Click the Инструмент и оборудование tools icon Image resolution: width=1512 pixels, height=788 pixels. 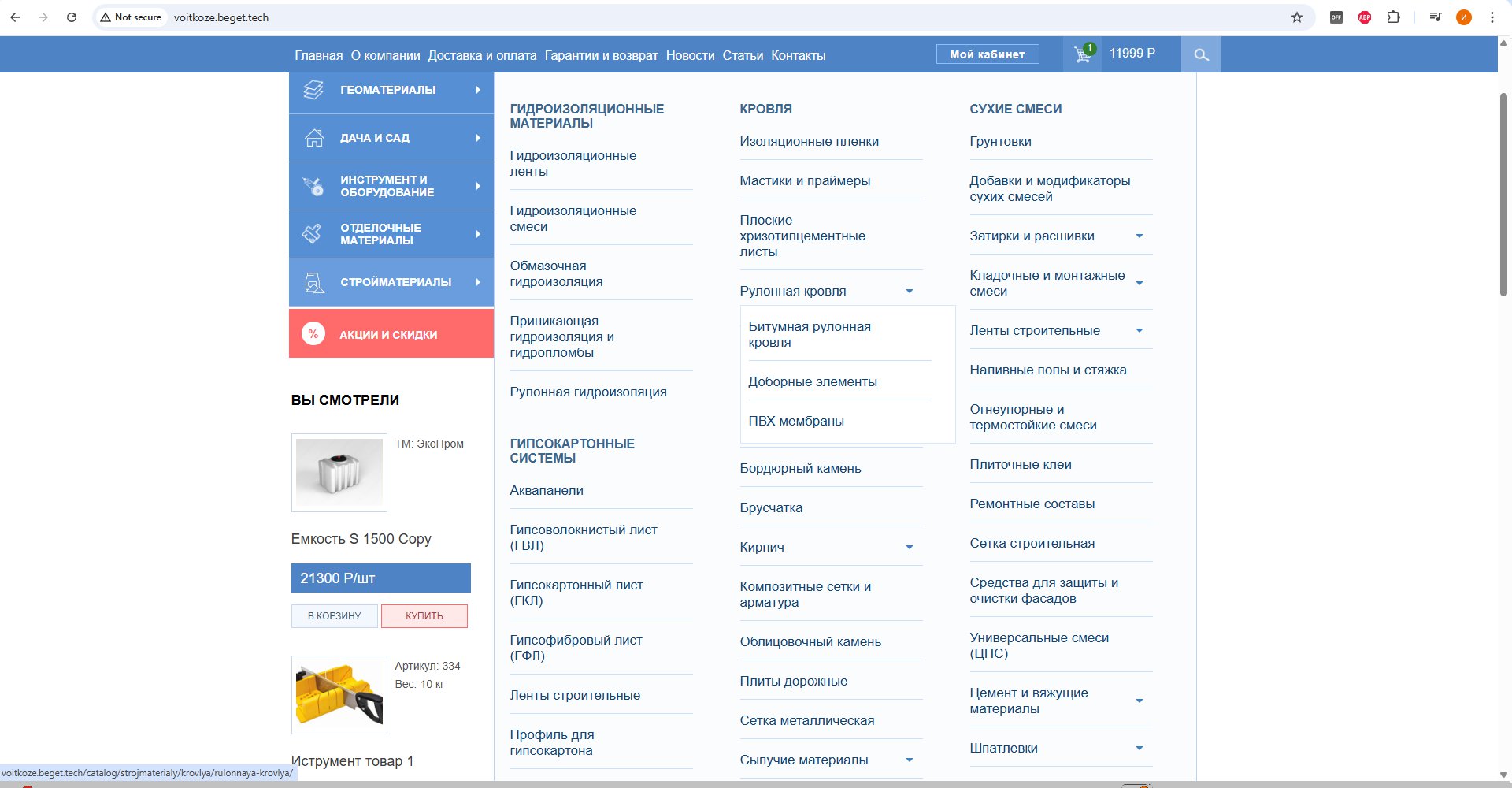313,186
